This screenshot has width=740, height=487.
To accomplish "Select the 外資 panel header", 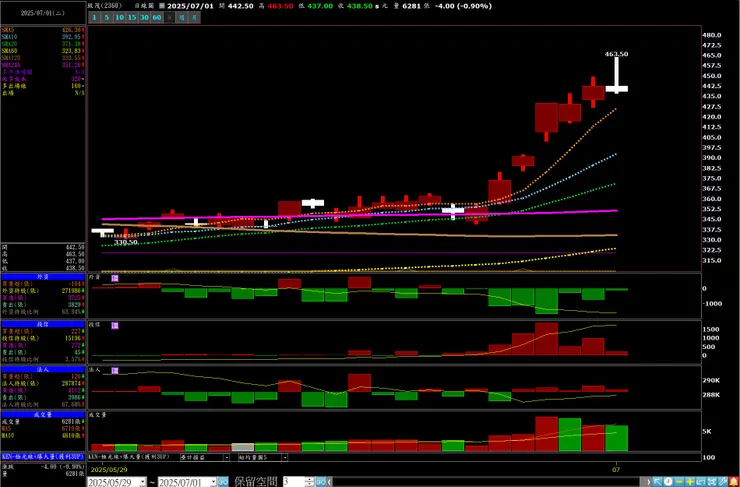I will (43, 278).
